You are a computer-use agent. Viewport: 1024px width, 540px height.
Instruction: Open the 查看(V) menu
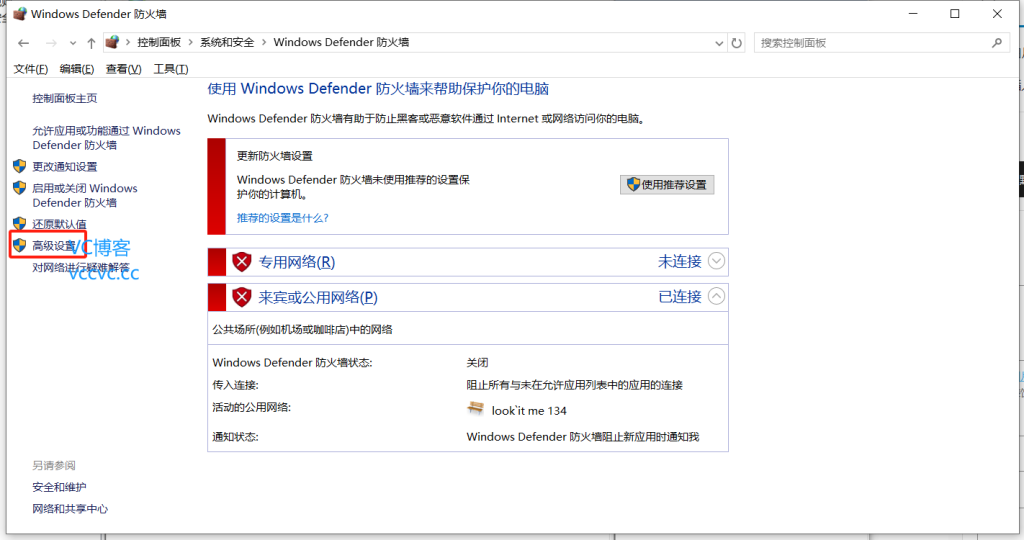coord(124,69)
